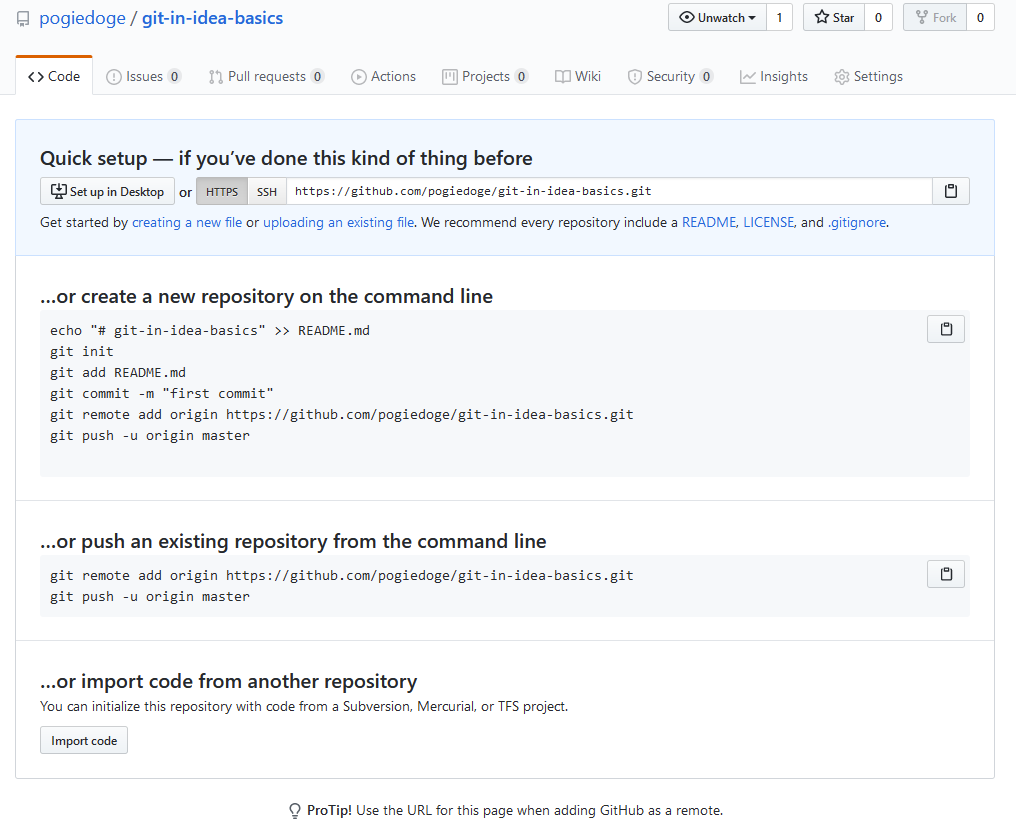
Task: Open the stargazers count 0
Action: click(879, 17)
